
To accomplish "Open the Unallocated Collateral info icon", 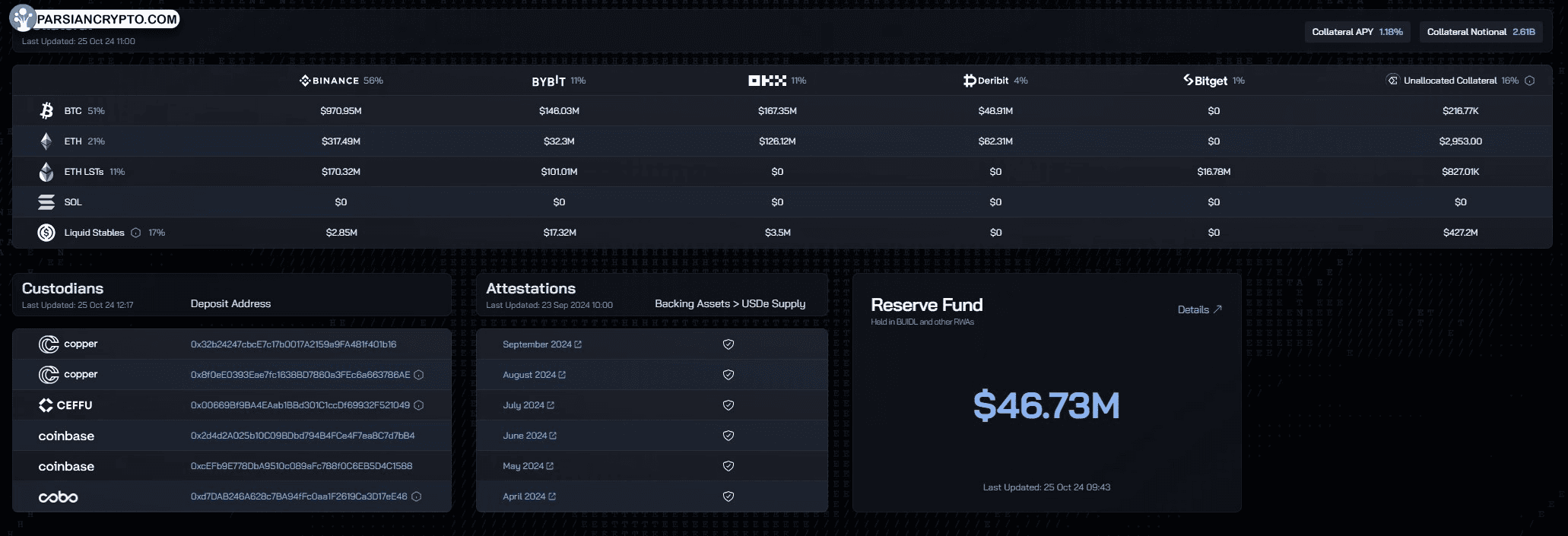I will 1529,81.
